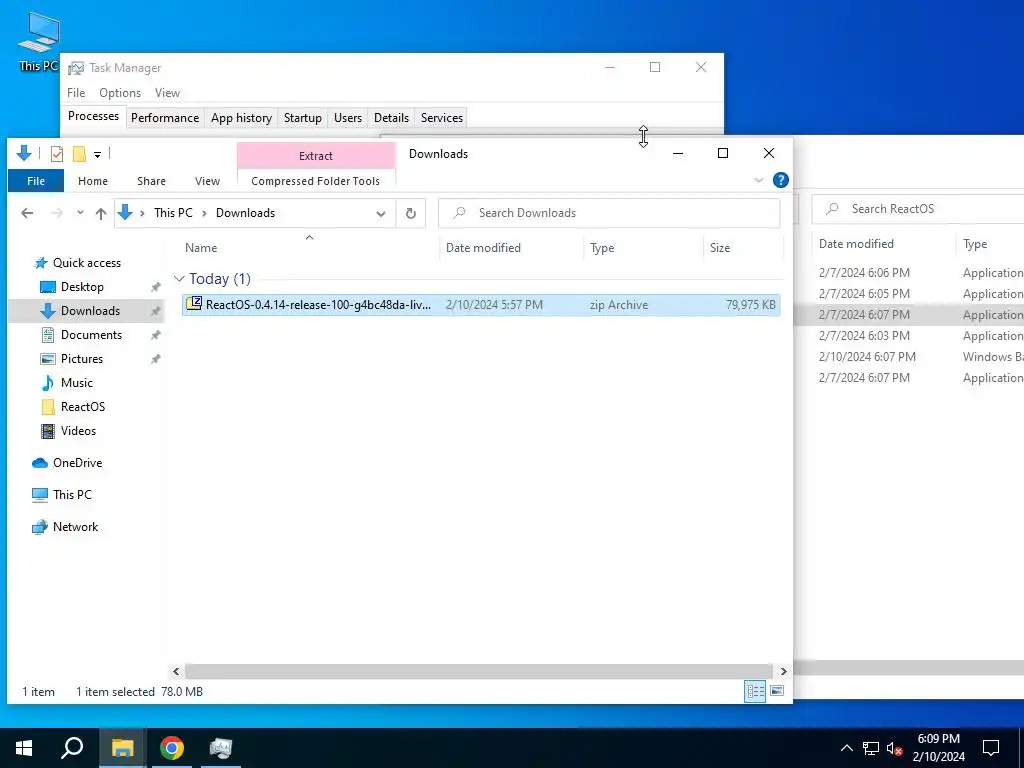
Task: Select the Extract contextual tab
Action: 316,155
